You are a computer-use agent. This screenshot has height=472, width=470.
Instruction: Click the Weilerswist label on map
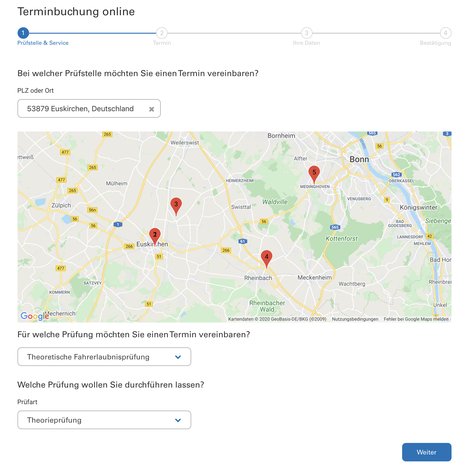pyautogui.click(x=185, y=143)
